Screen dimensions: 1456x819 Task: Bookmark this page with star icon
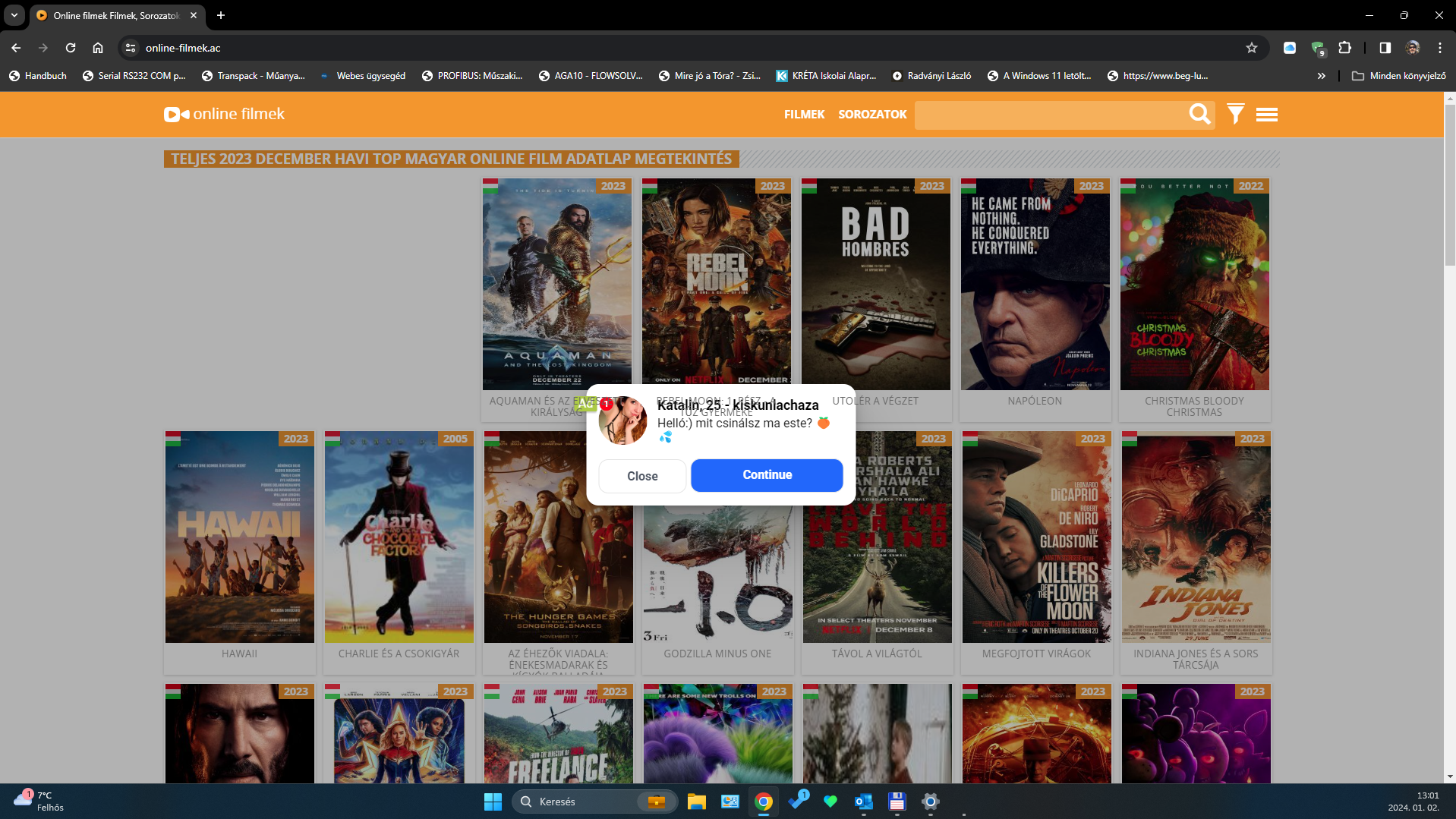click(x=1252, y=48)
